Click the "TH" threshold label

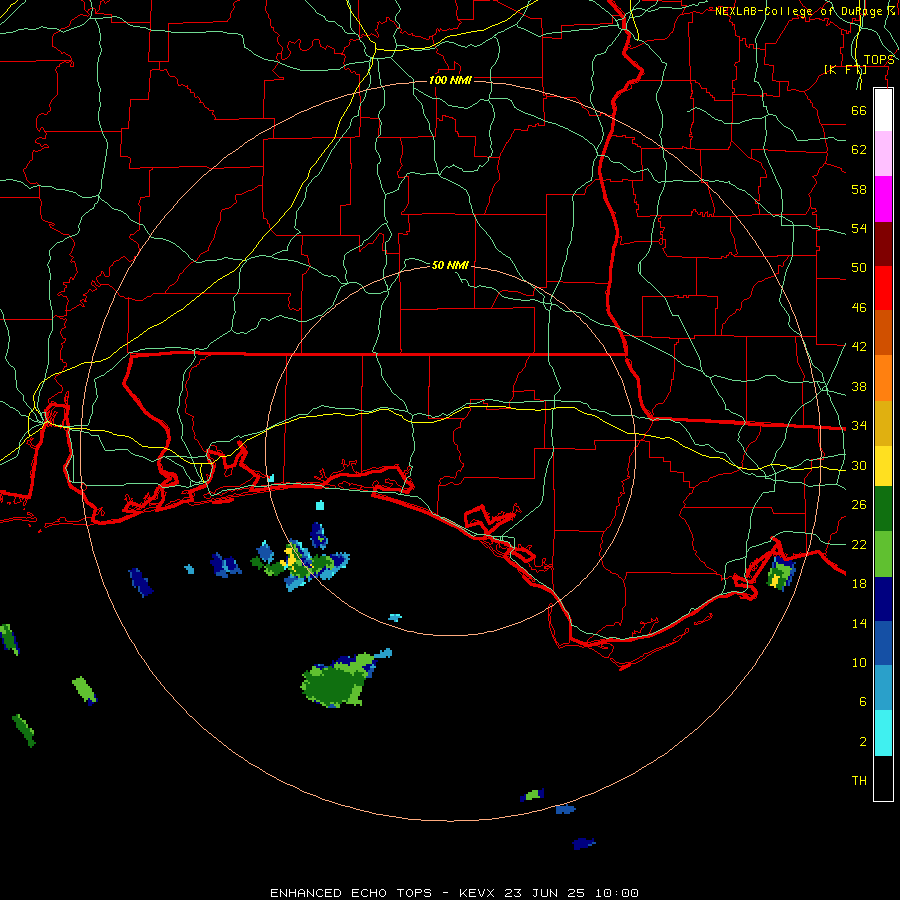[x=859, y=781]
